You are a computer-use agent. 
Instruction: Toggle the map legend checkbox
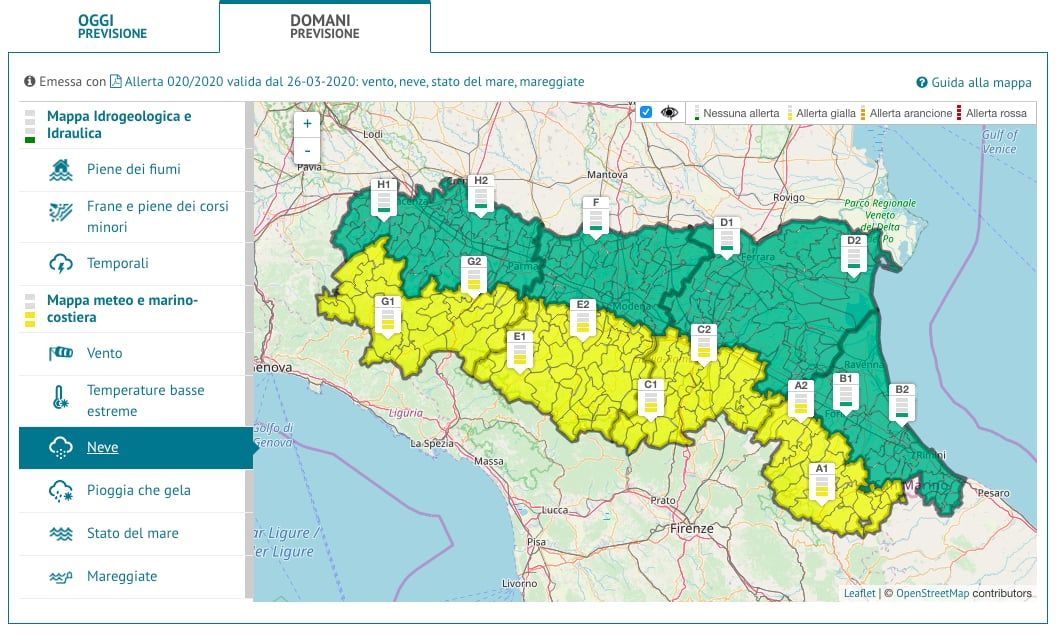click(x=646, y=112)
